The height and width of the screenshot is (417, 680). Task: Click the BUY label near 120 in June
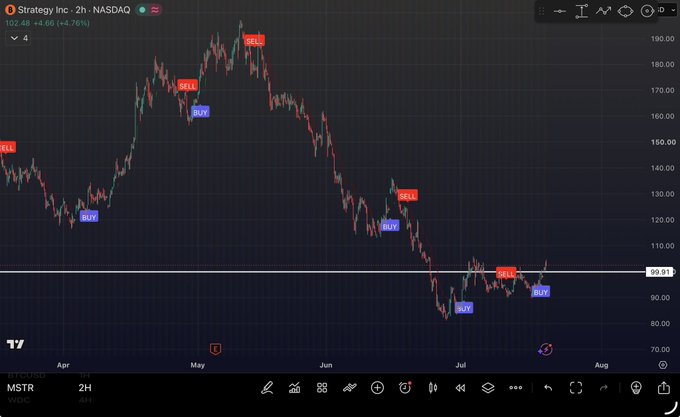click(x=389, y=226)
